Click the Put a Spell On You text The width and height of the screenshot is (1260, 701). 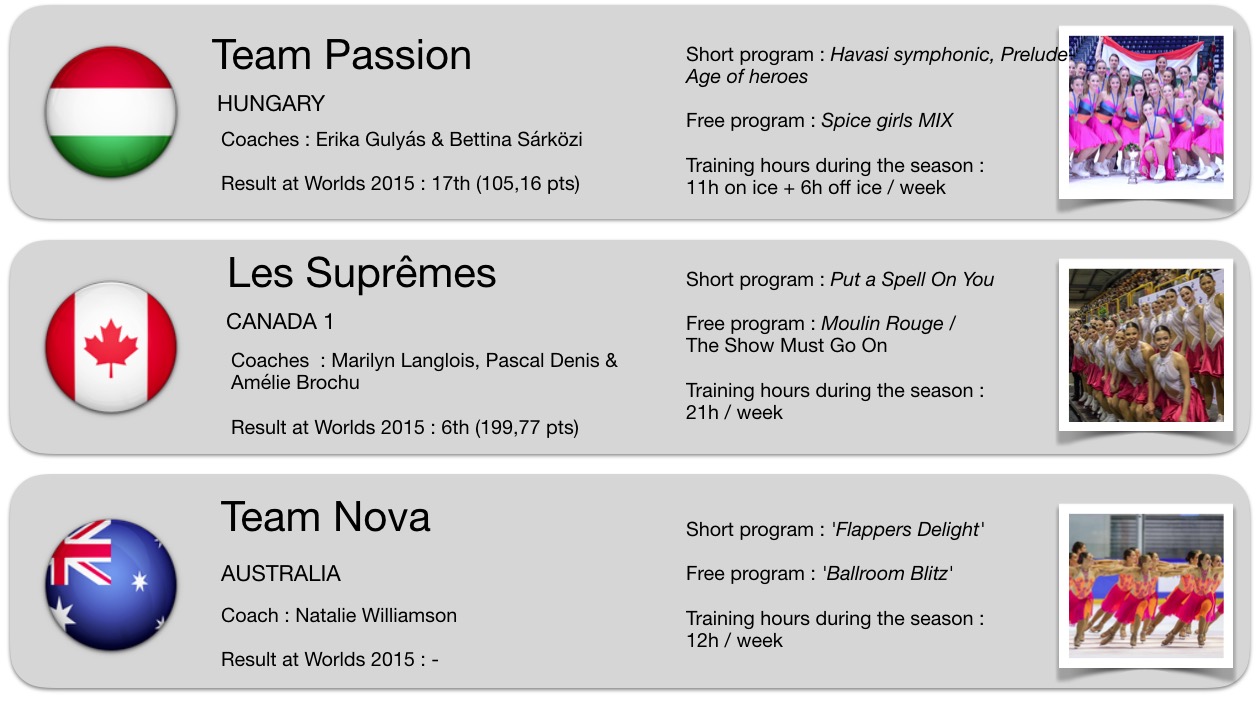coord(912,280)
